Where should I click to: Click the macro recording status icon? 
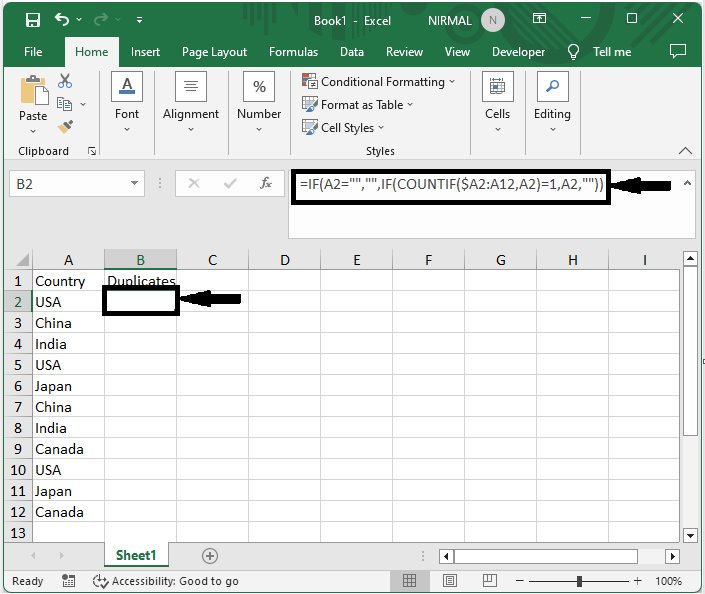(68, 581)
